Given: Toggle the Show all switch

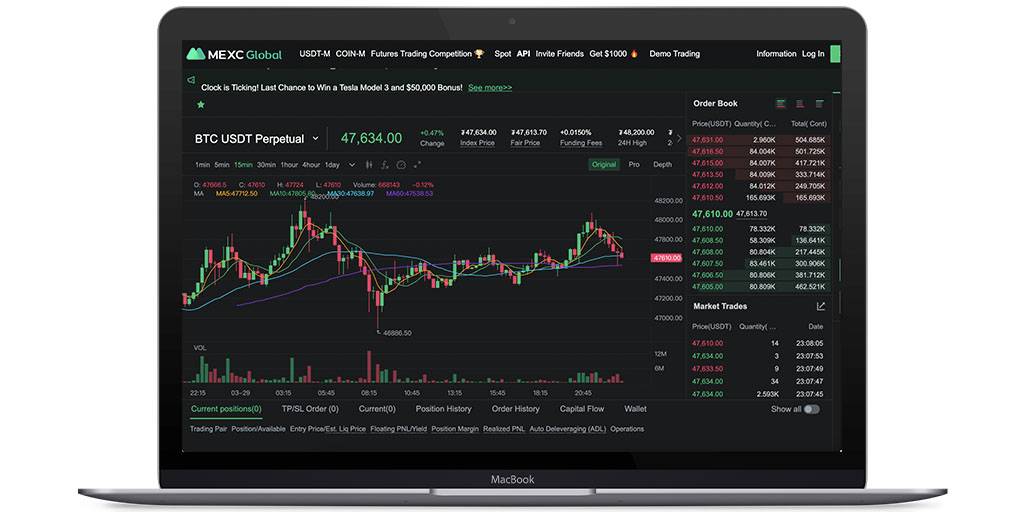Looking at the screenshot, I should point(811,409).
